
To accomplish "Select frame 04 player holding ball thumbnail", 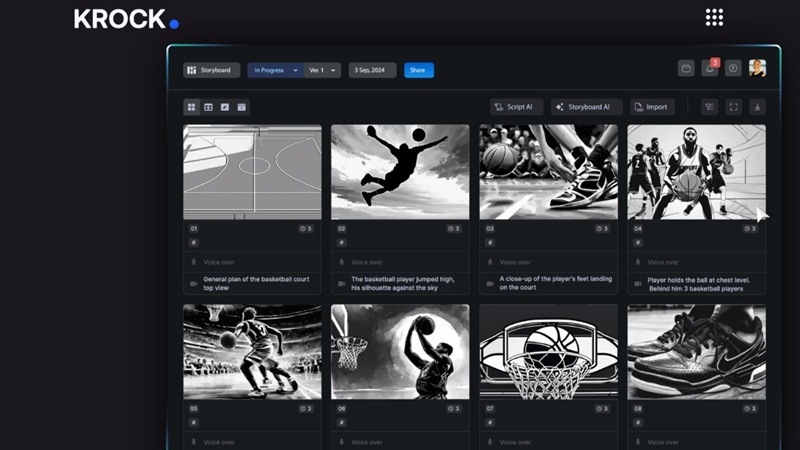I will tap(696, 172).
